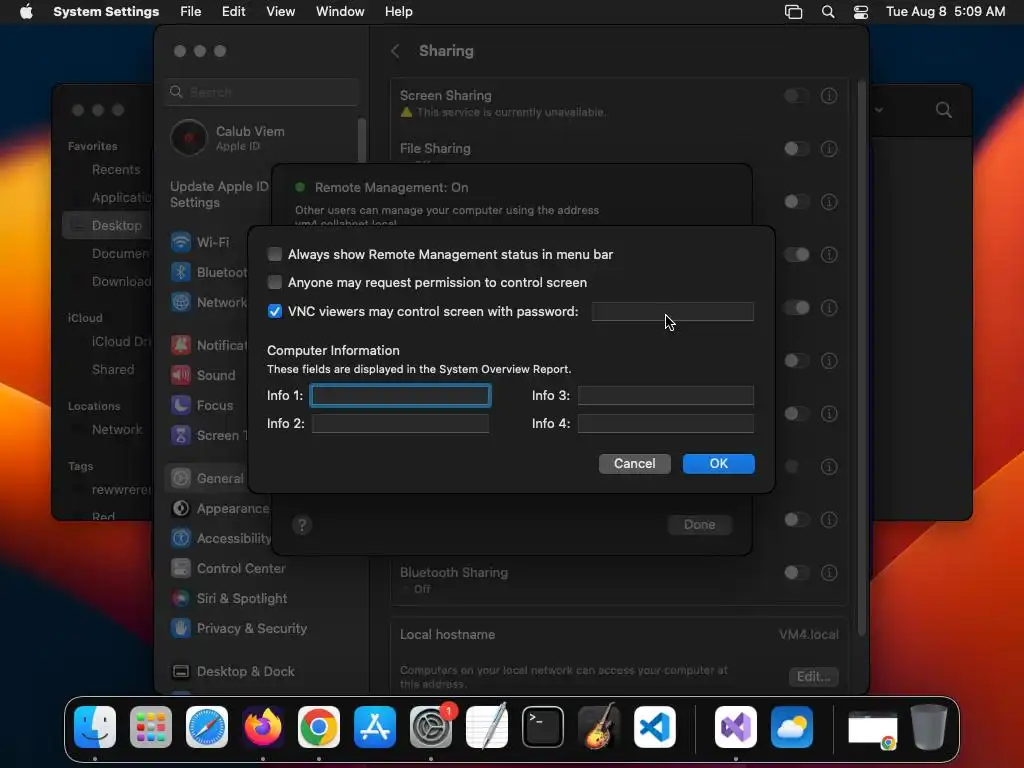Open info for Bluetooth Sharing
The image size is (1024, 768).
click(829, 573)
